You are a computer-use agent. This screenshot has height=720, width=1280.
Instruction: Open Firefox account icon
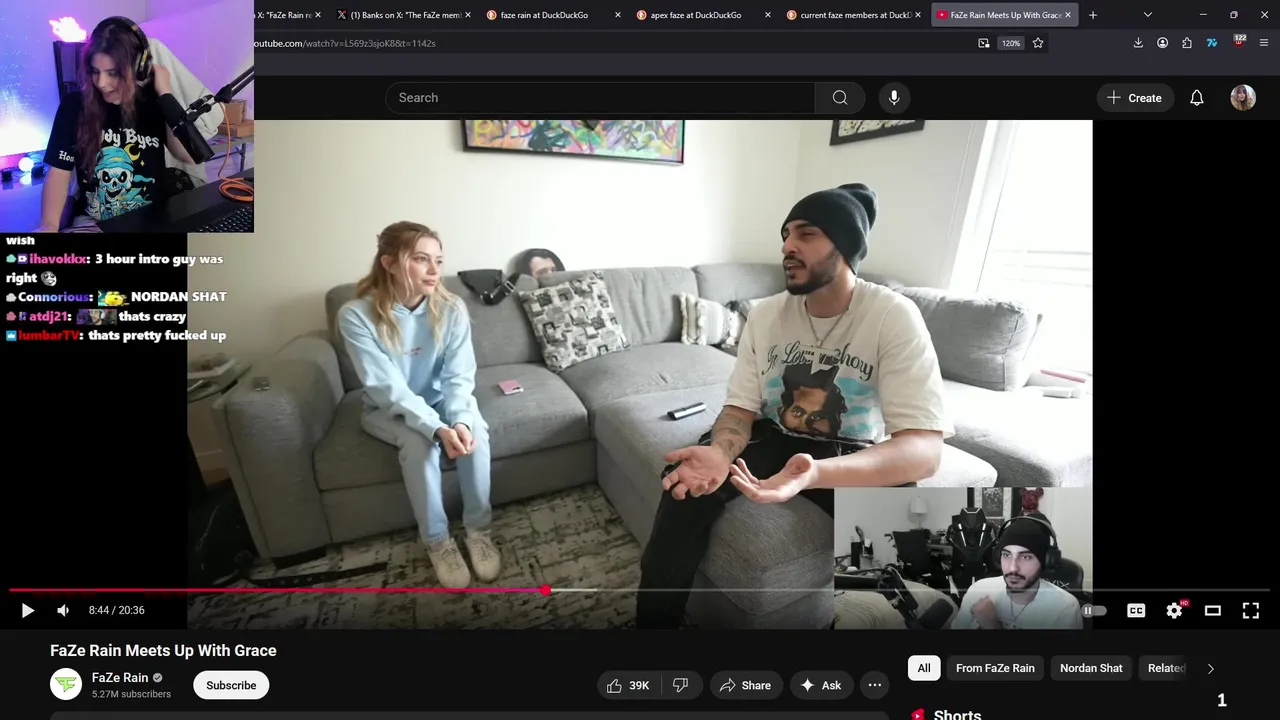[x=1162, y=43]
